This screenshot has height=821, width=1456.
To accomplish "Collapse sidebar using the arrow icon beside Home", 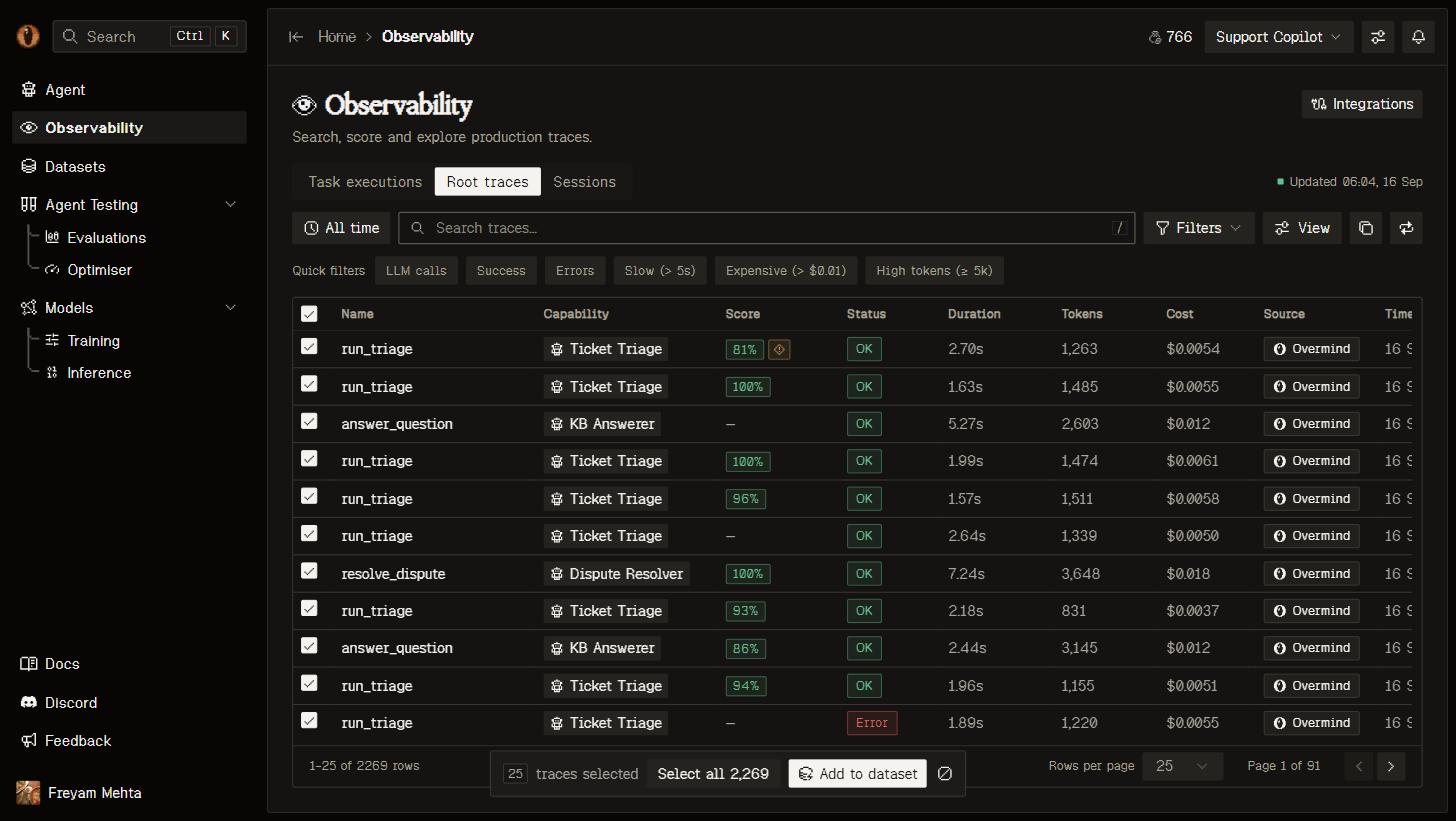I will (296, 37).
